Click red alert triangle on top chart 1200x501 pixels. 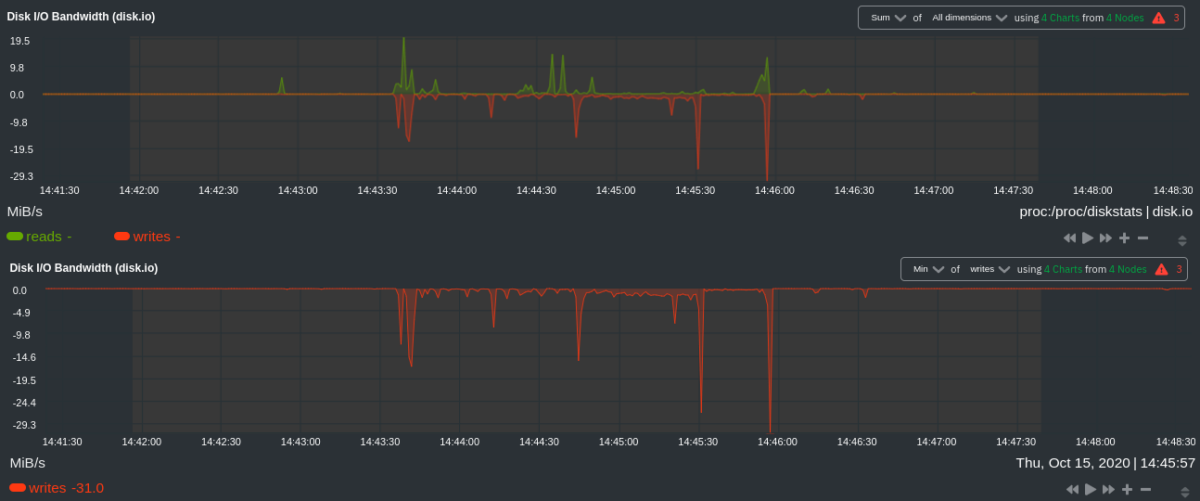1158,18
